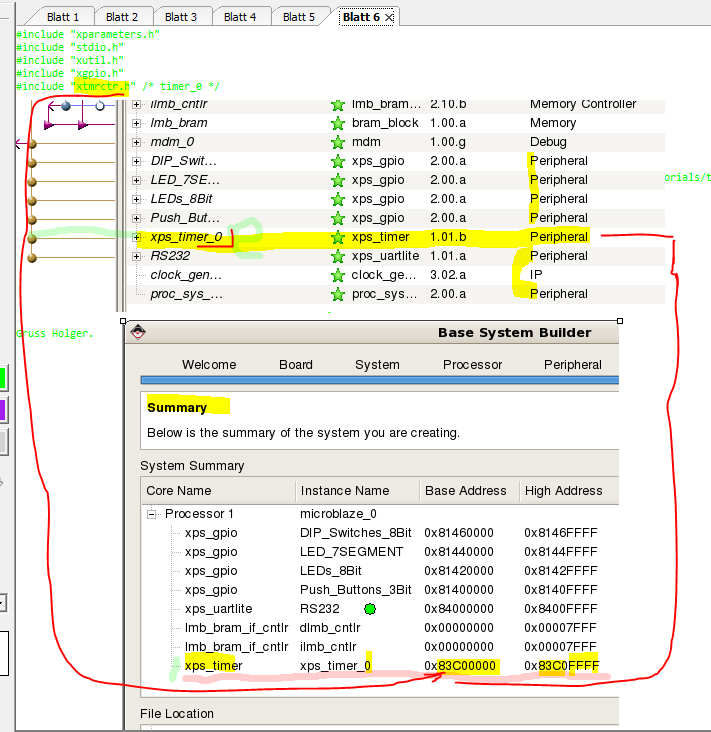Image resolution: width=711 pixels, height=732 pixels.
Task: Expand the Push_But… row
Action: (136, 218)
